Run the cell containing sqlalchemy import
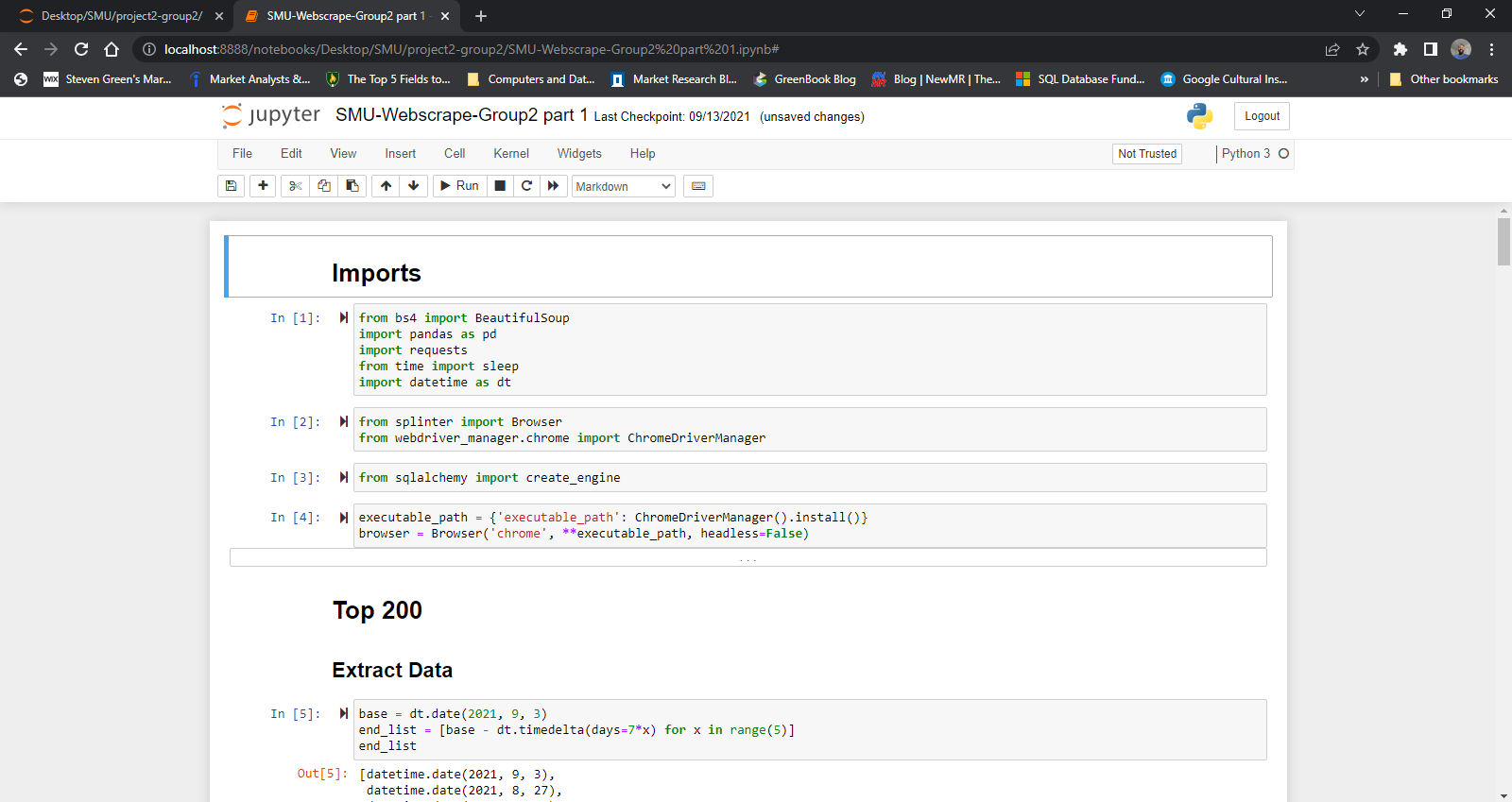This screenshot has height=802, width=1512. 344,478
